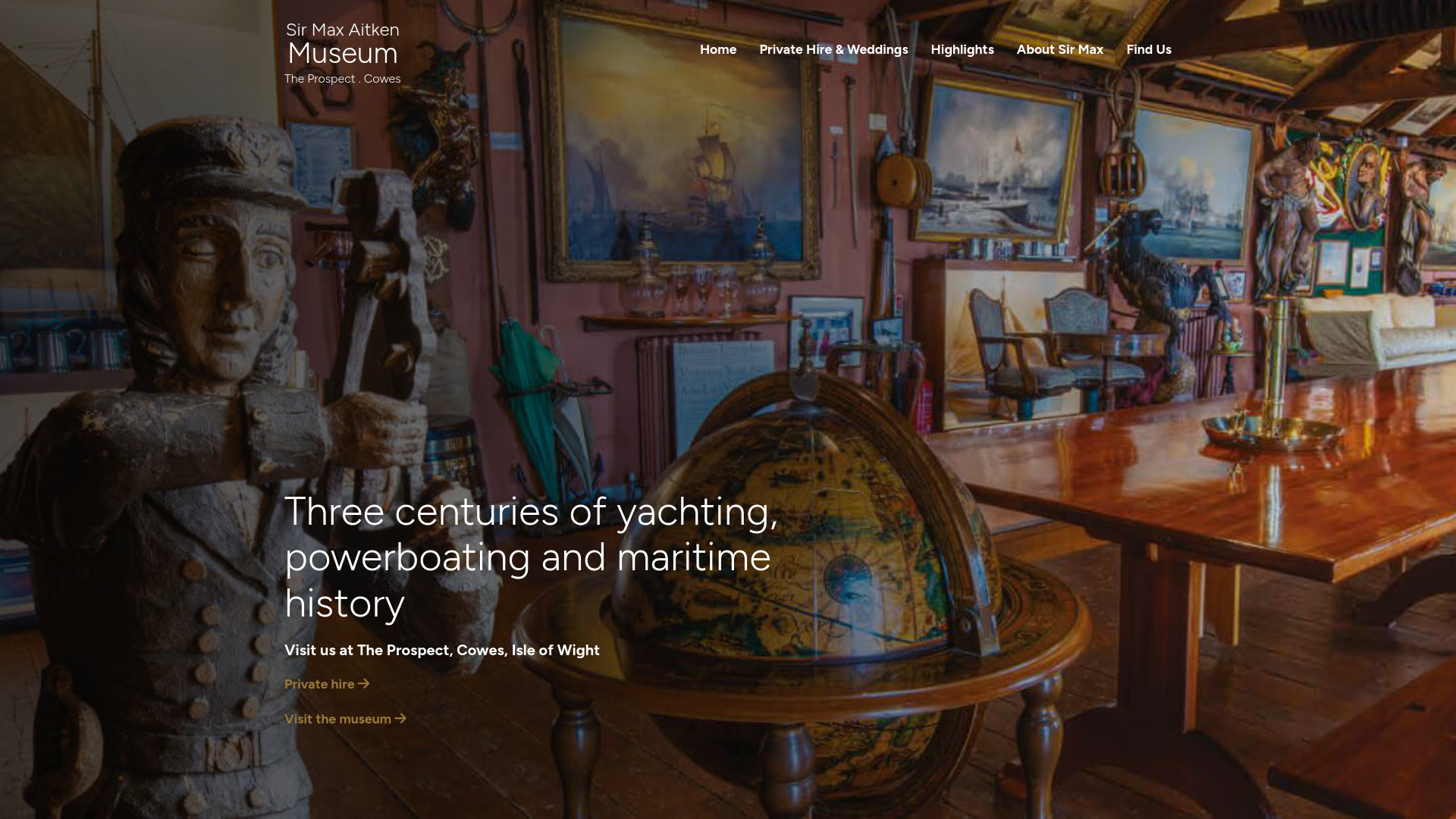
Task: Follow the Private hire link
Action: pyautogui.click(x=327, y=684)
